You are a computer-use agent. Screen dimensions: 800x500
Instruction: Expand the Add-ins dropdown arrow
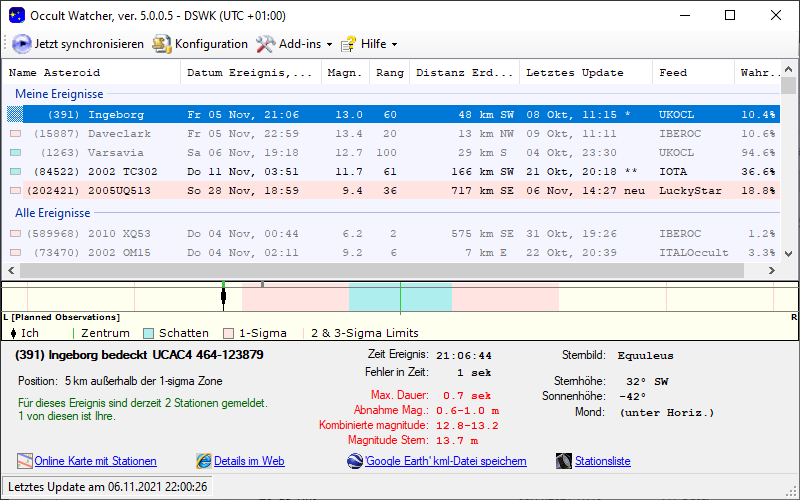[329, 45]
